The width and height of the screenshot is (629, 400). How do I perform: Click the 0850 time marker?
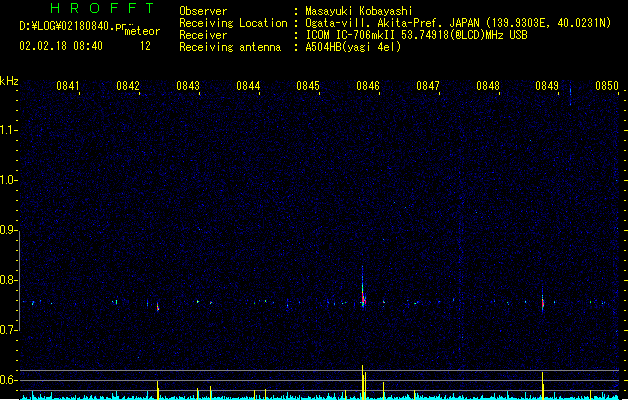(x=607, y=86)
